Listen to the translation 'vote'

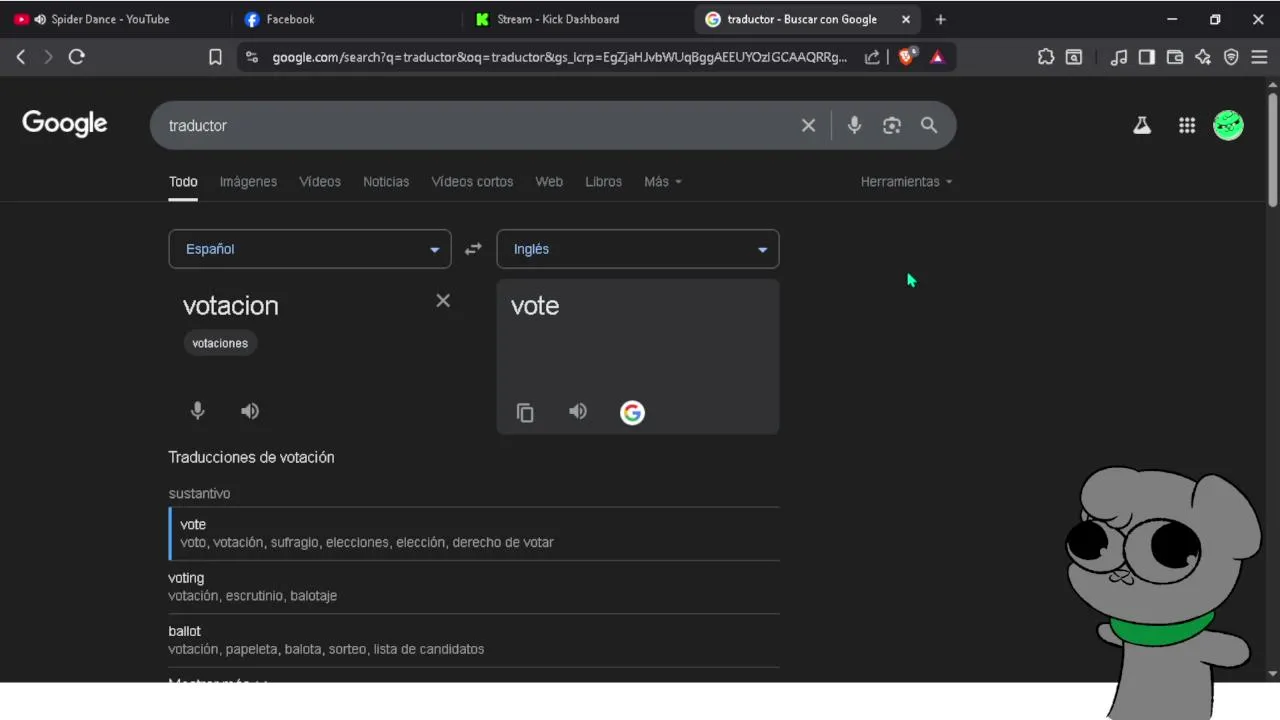(x=578, y=411)
